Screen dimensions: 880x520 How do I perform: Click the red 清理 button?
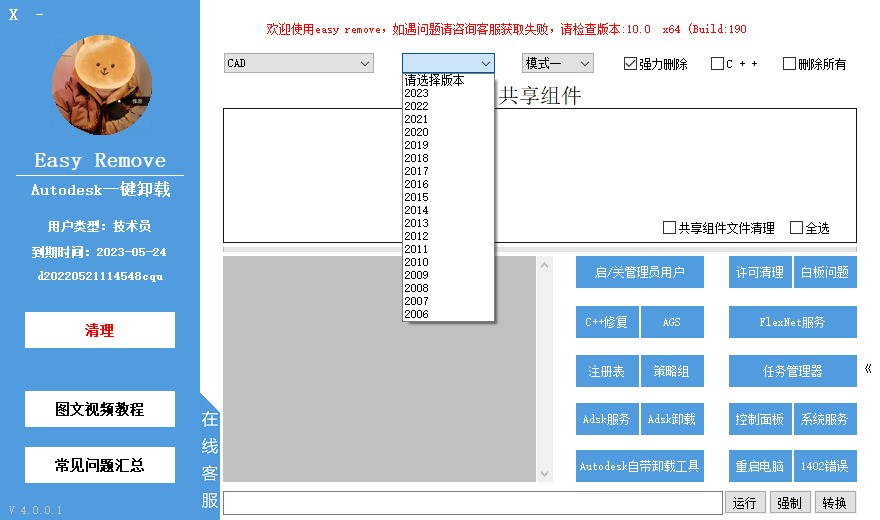(x=100, y=330)
